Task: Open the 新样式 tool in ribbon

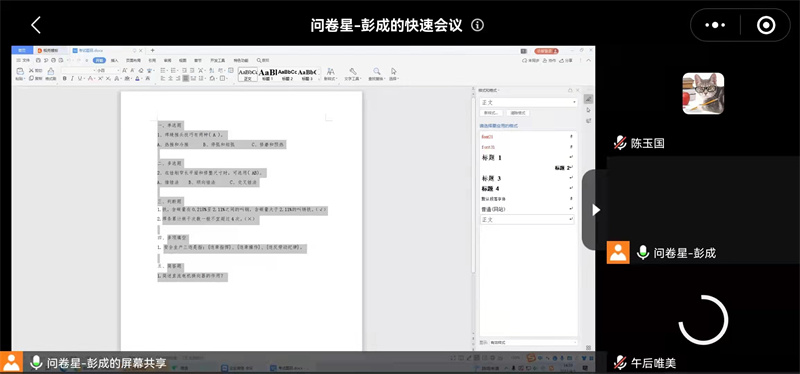Action: (330, 74)
